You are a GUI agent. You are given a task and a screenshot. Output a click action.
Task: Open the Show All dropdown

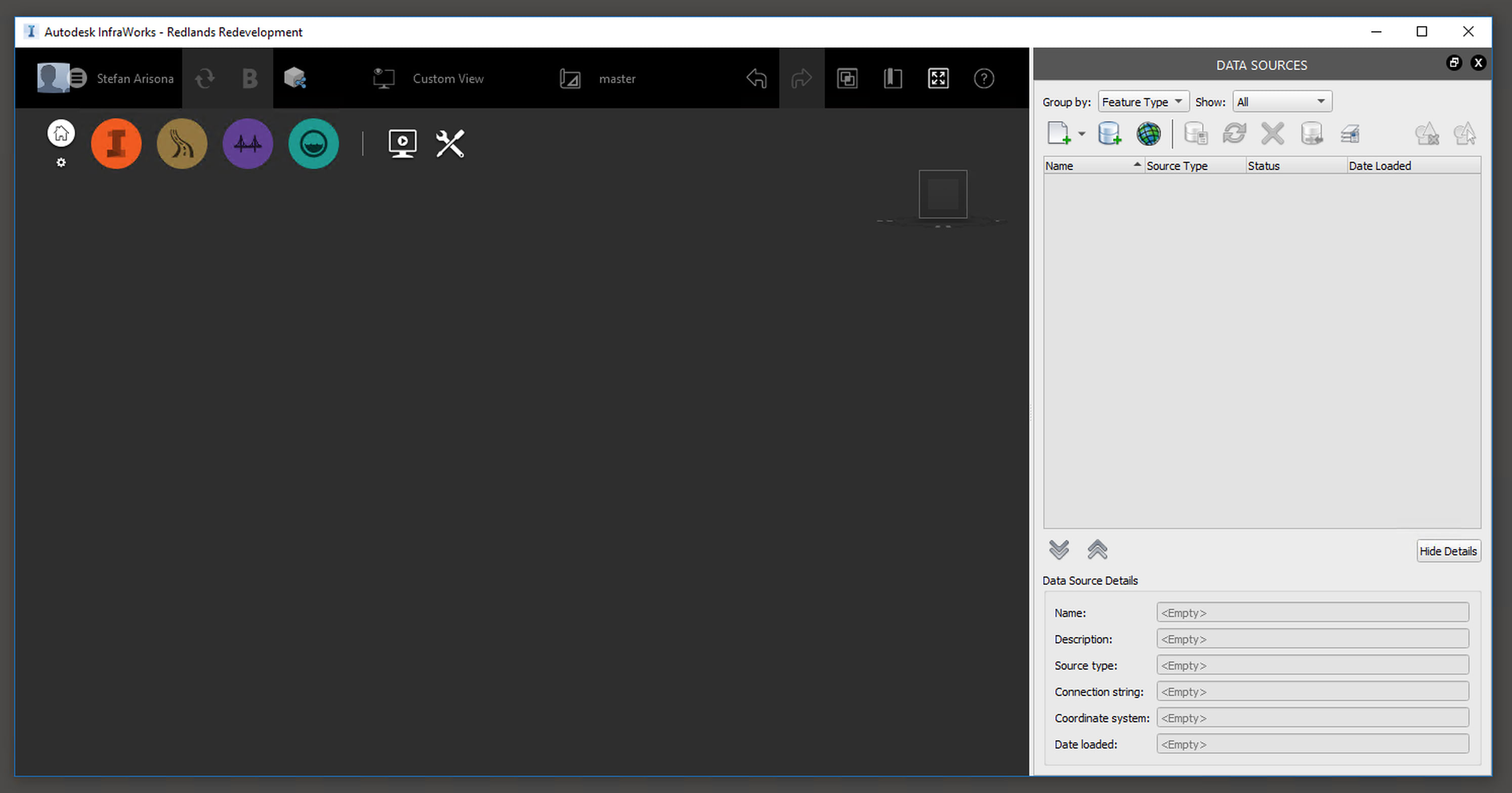tap(1281, 102)
